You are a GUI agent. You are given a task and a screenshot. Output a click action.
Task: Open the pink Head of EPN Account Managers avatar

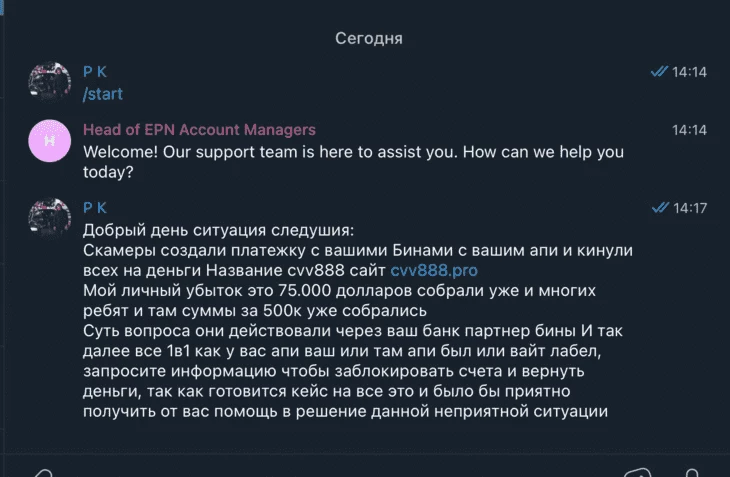[x=49, y=141]
